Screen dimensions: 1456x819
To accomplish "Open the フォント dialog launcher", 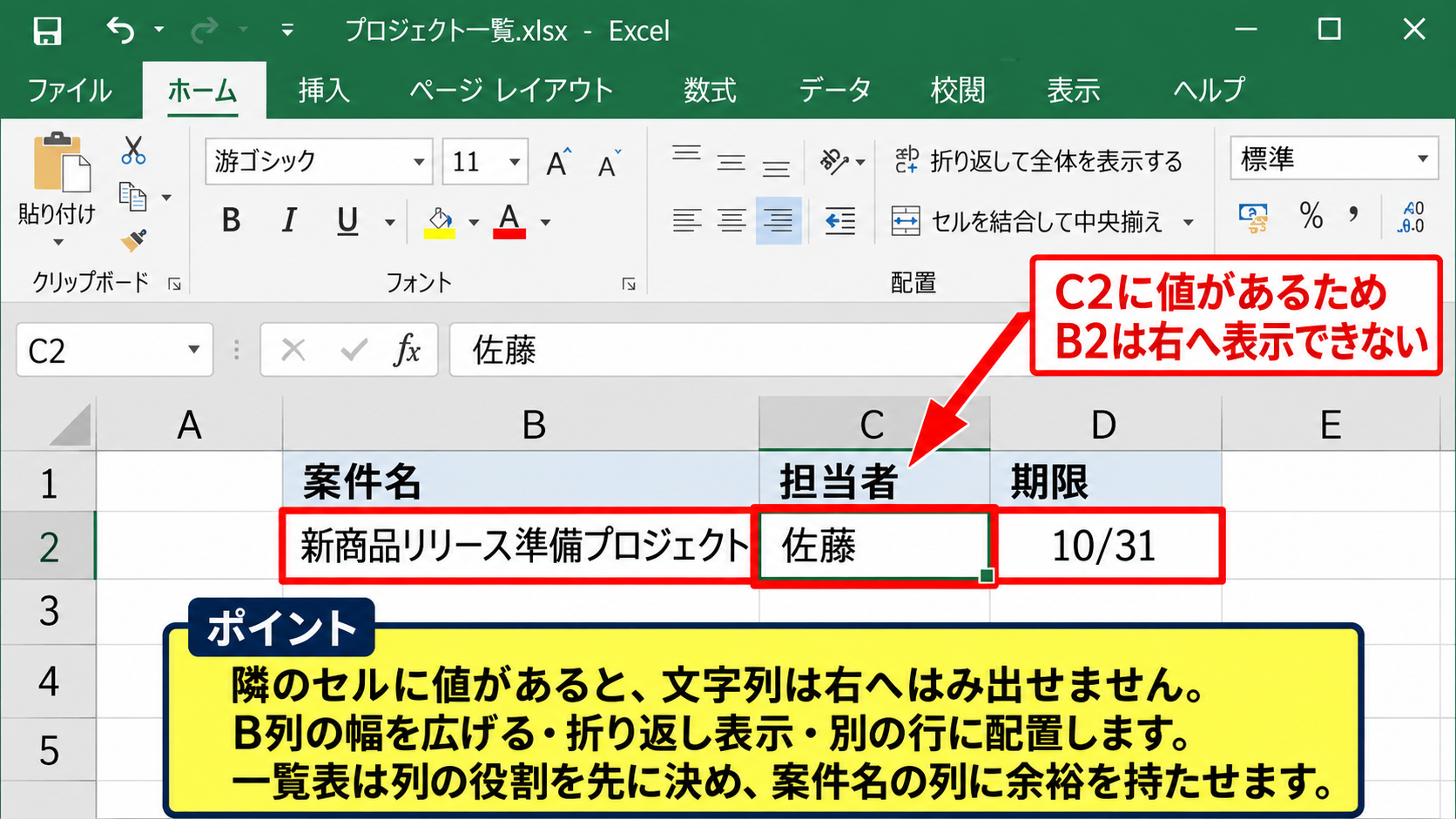I will pos(629,285).
